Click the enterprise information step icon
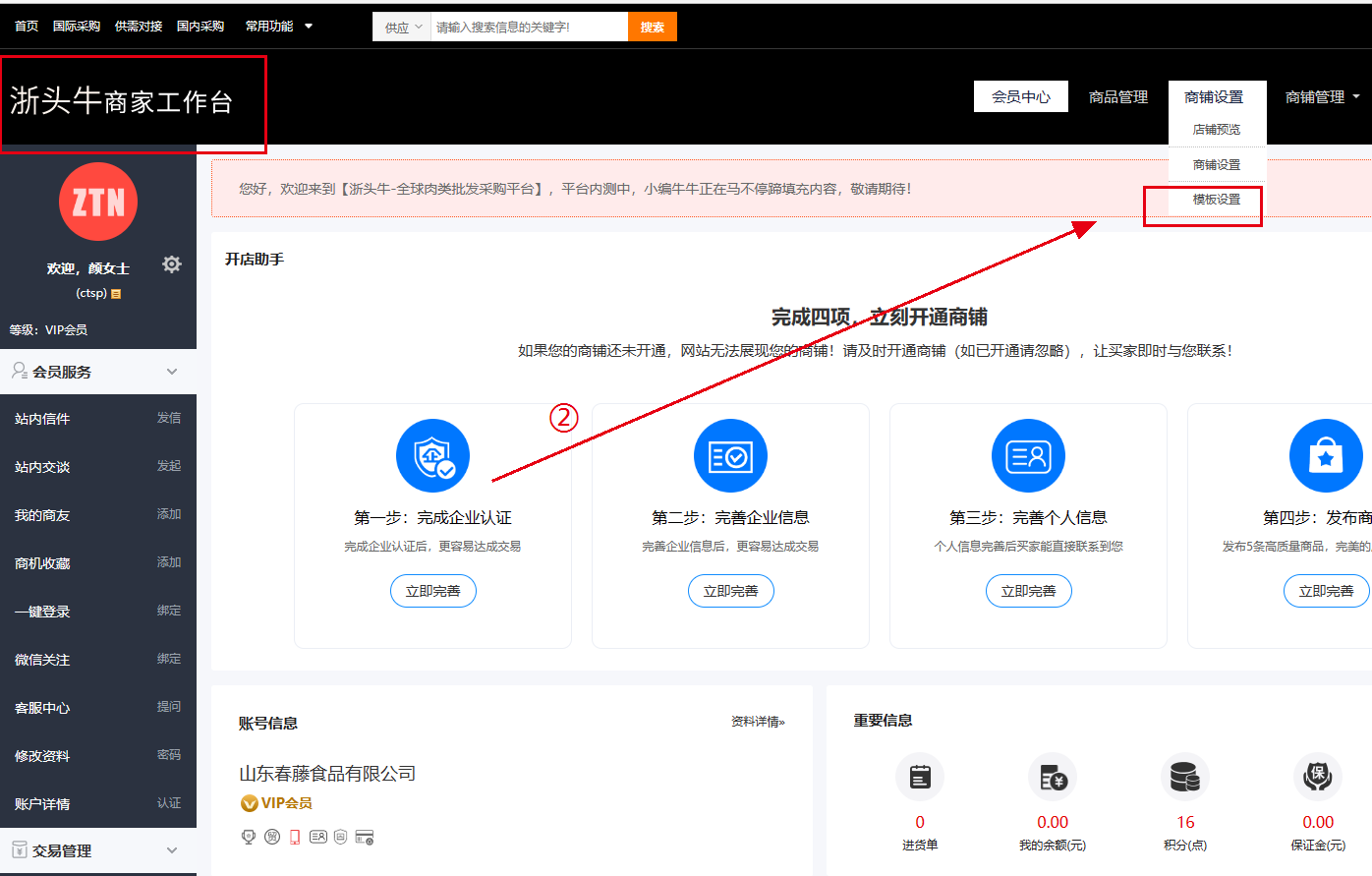Image resolution: width=1372 pixels, height=876 pixels. click(730, 456)
